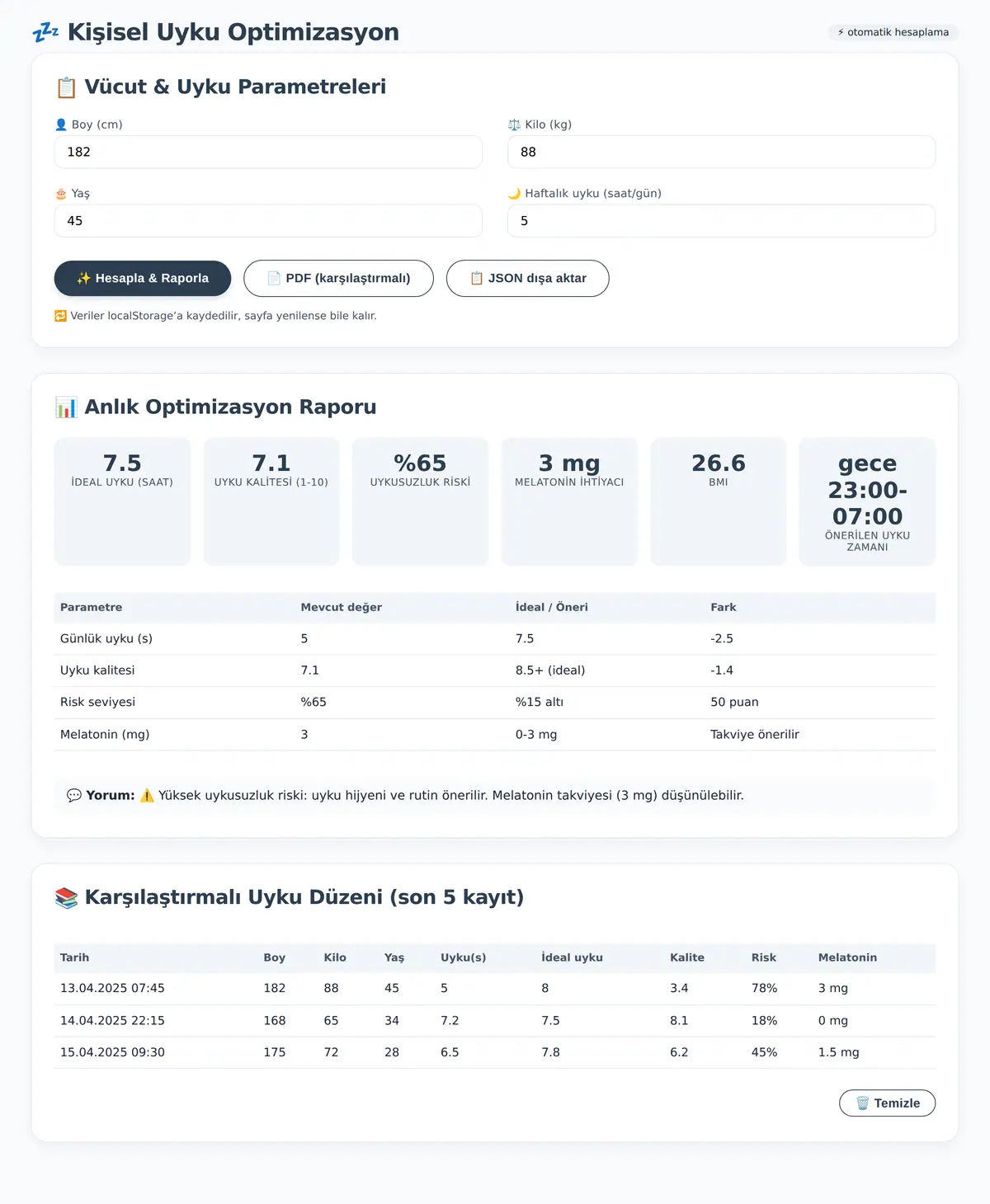Click the Parametre column header
The image size is (990, 1204).
tap(91, 607)
